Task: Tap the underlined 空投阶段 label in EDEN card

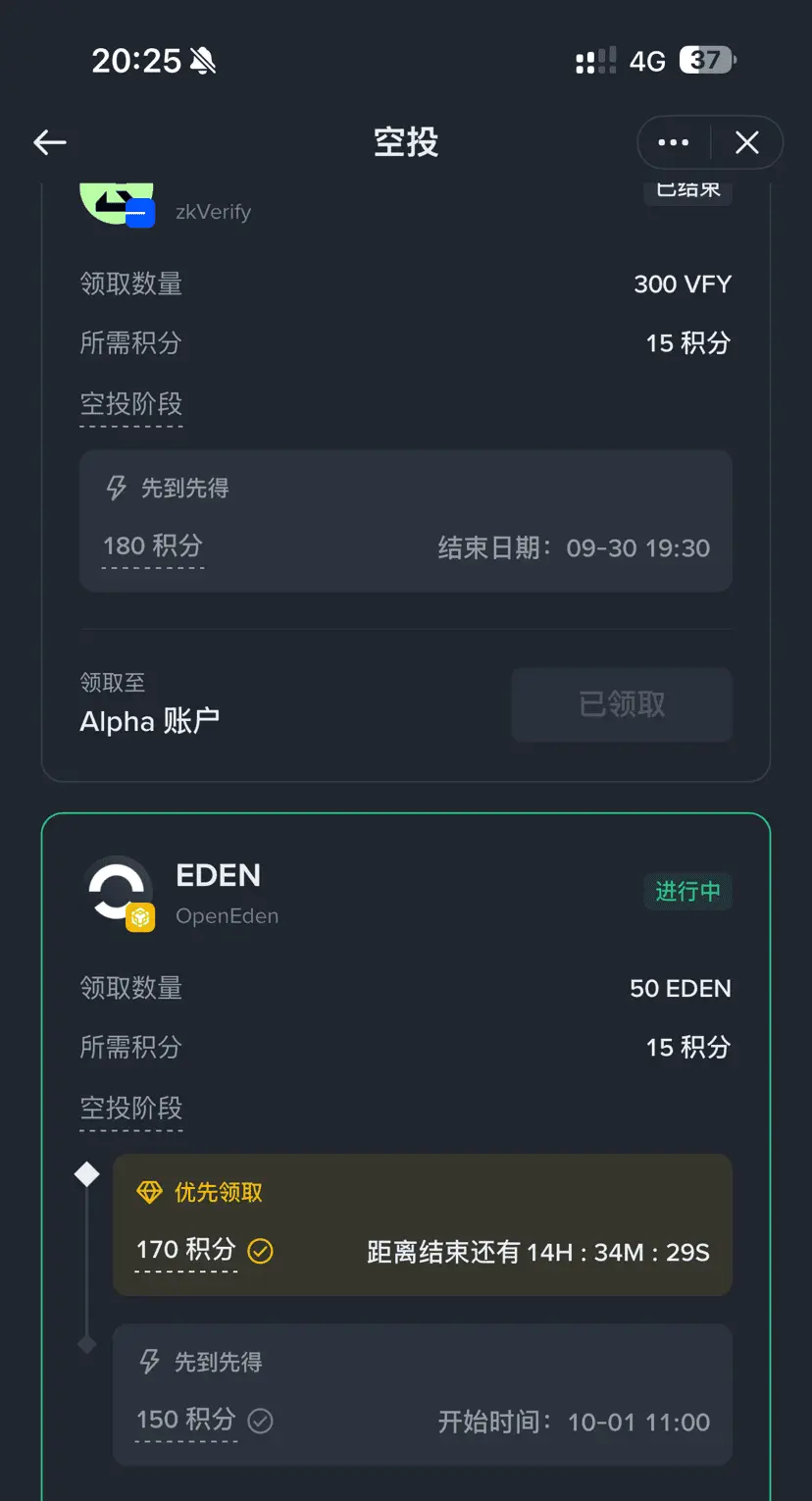Action: 131,1110
